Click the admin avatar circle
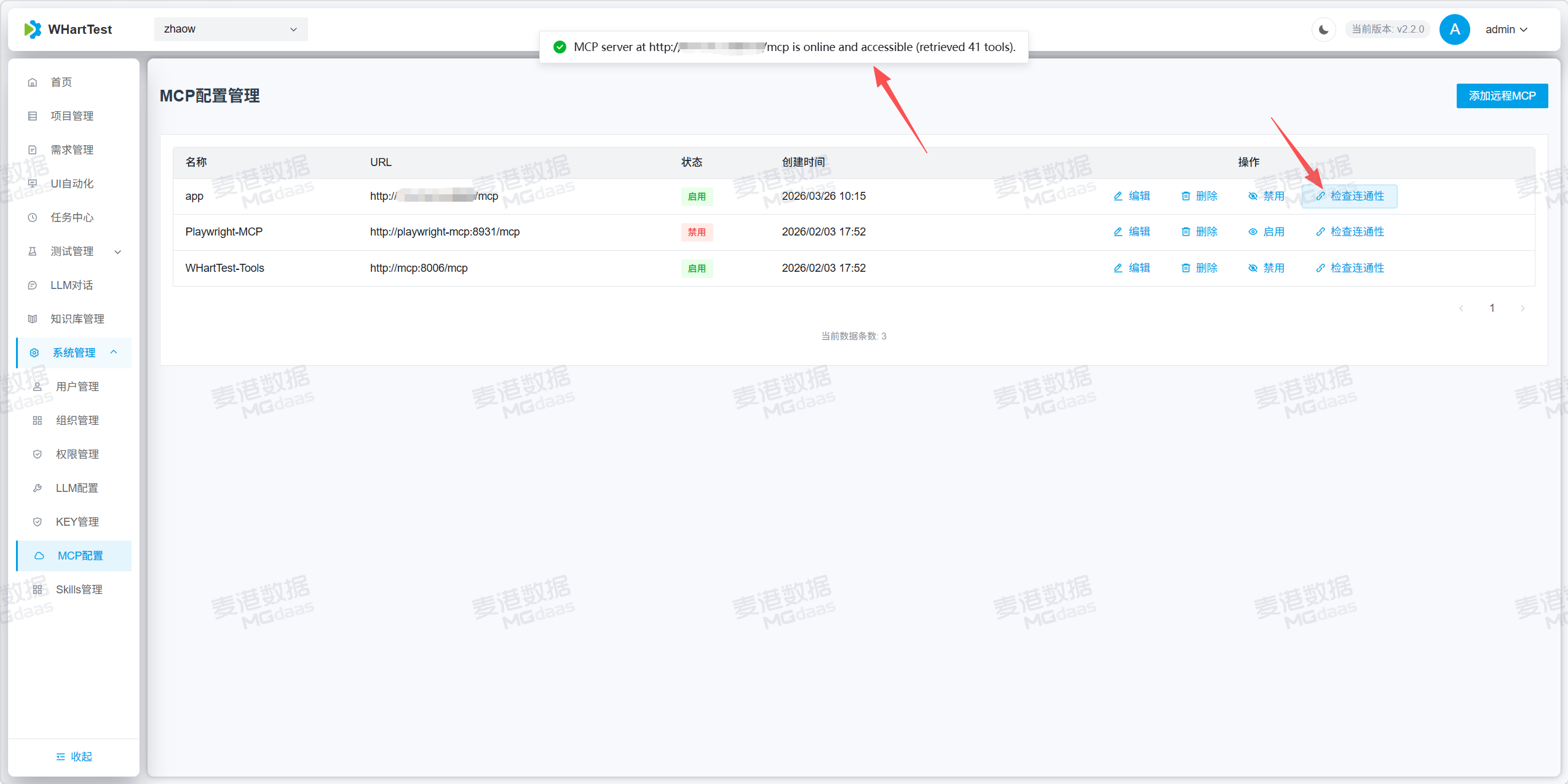The height and width of the screenshot is (784, 1568). click(1454, 30)
